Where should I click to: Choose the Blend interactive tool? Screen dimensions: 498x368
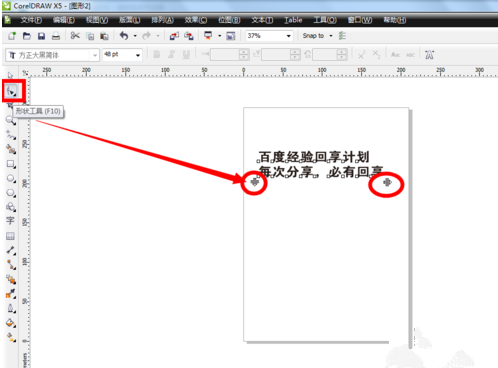pyautogui.click(x=11, y=279)
